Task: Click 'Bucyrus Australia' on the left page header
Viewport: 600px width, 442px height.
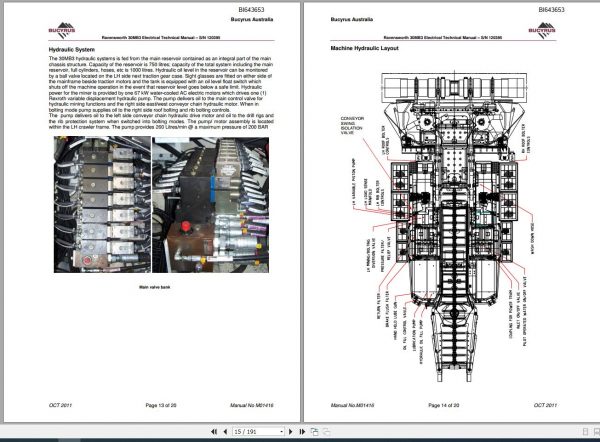Action: click(x=252, y=19)
